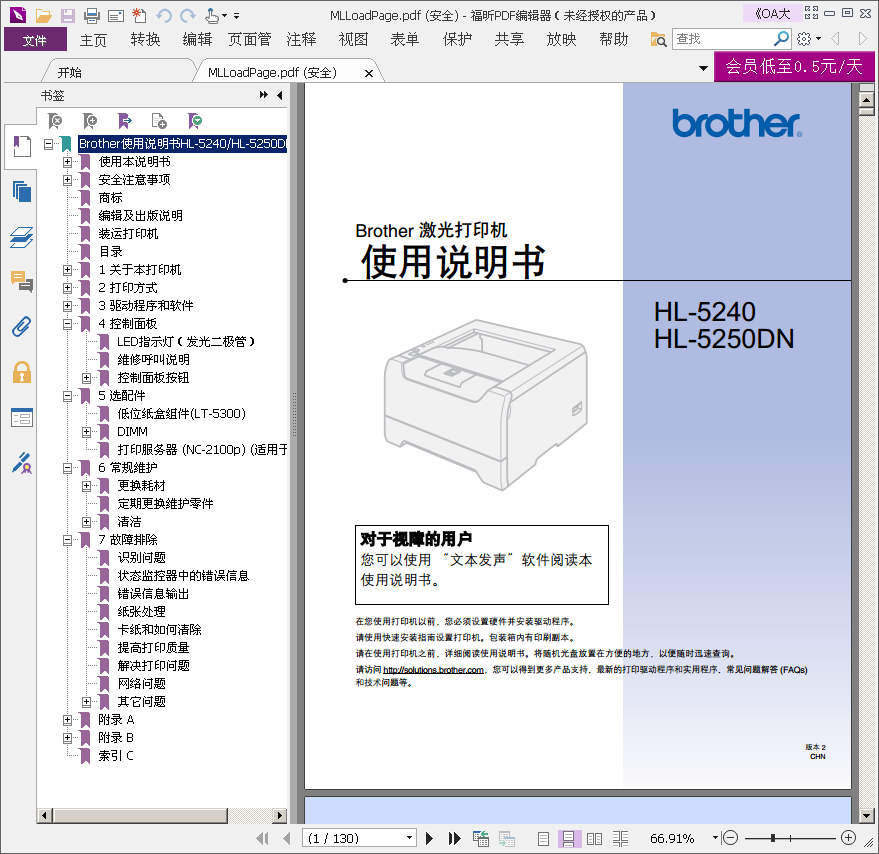
Task: Click the redo arrow icon
Action: (x=188, y=16)
